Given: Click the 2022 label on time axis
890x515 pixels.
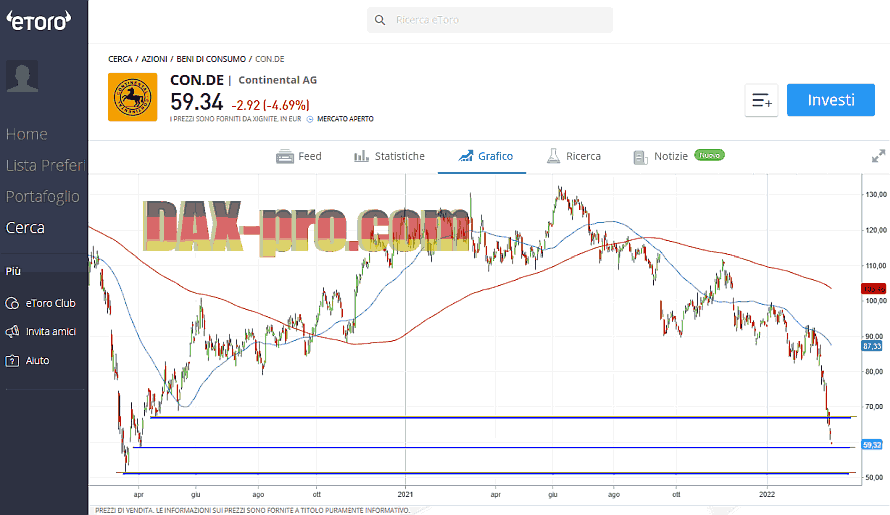Looking at the screenshot, I should [x=767, y=495].
